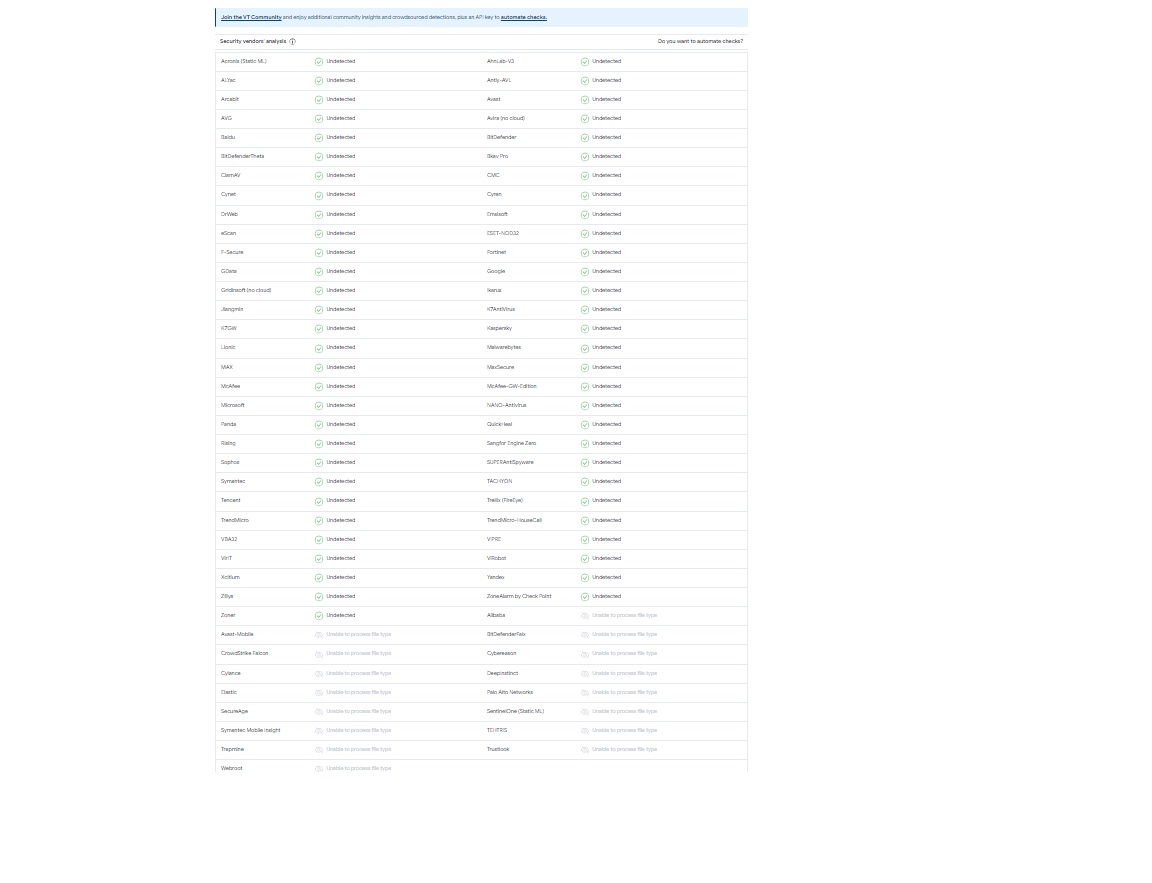Click 'Do you want to automate checks?'
The width and height of the screenshot is (1152, 883).
pos(700,41)
